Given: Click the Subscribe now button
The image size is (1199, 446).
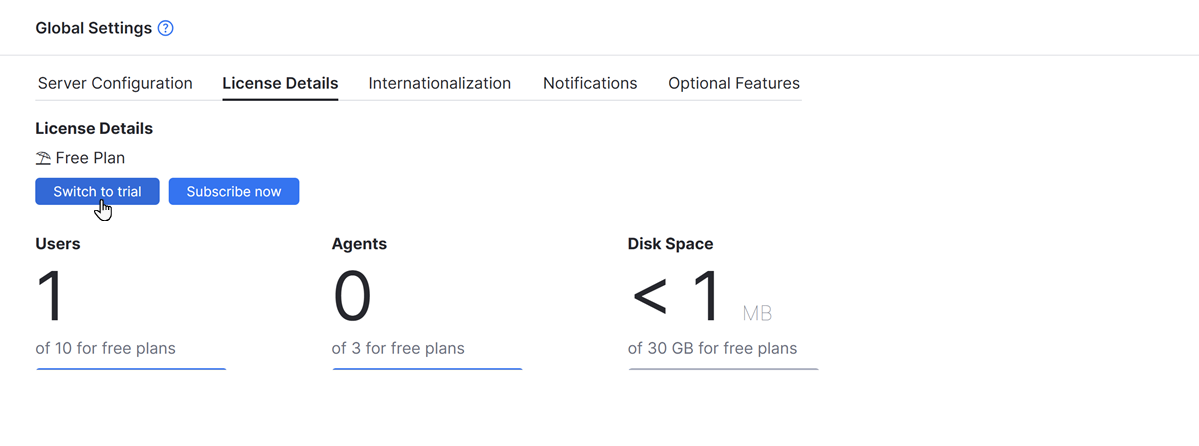Looking at the screenshot, I should coord(234,192).
